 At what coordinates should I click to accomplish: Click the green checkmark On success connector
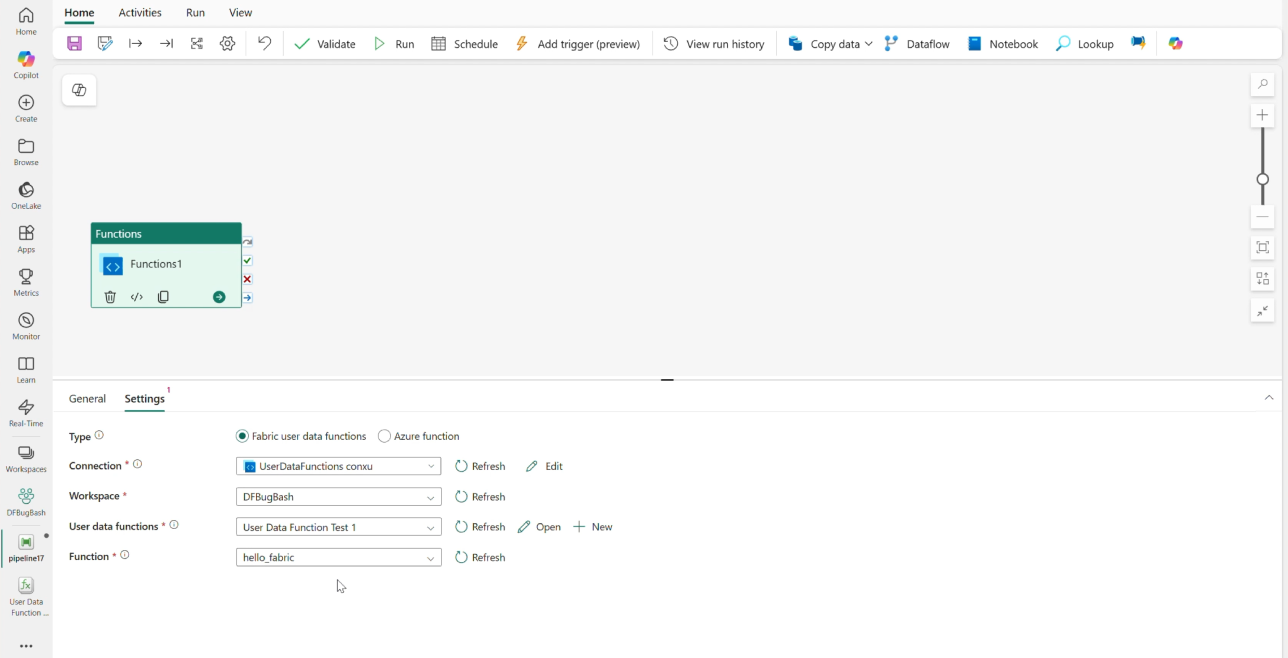click(x=247, y=261)
